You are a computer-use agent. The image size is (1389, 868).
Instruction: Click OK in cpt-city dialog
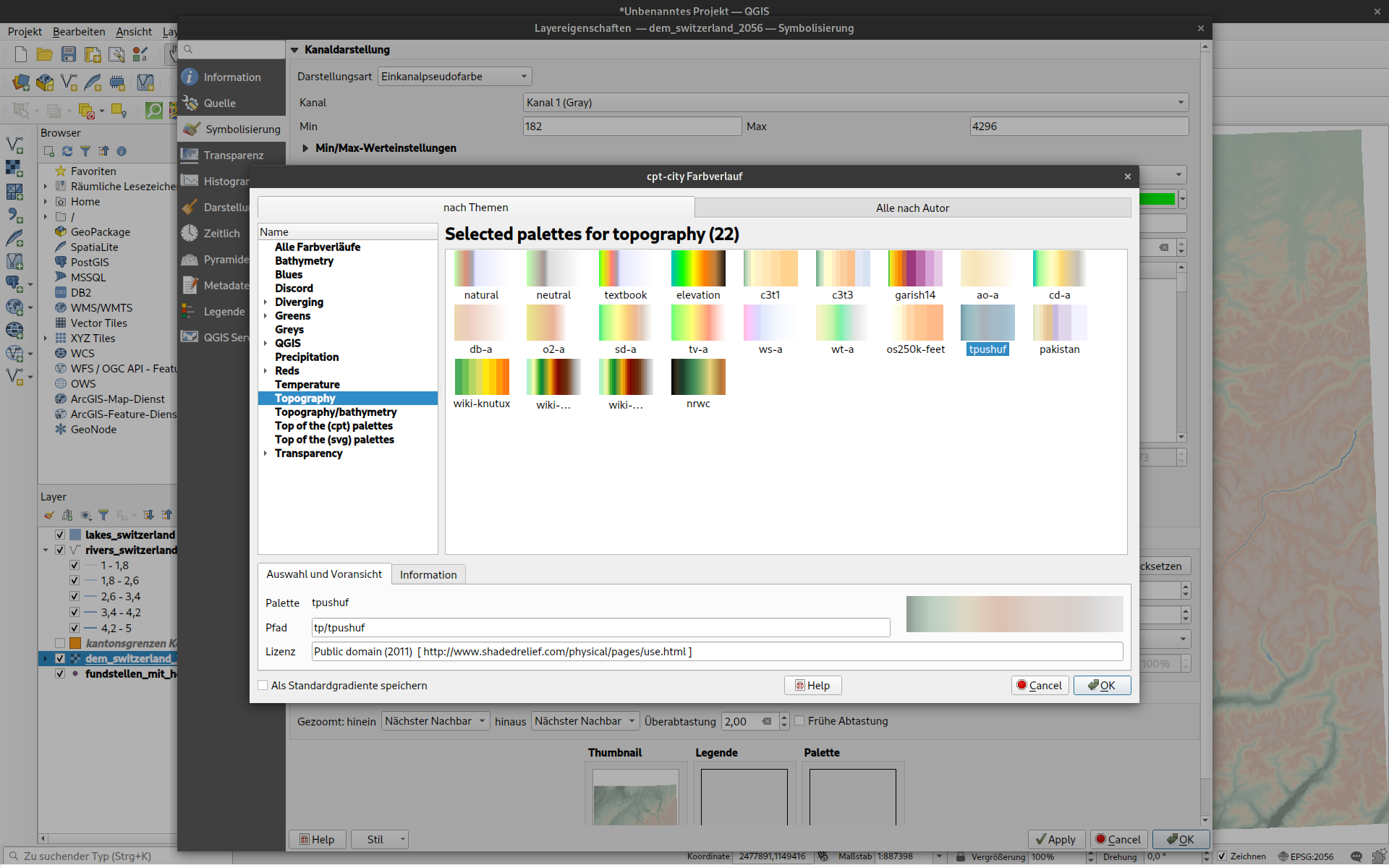1102,686
